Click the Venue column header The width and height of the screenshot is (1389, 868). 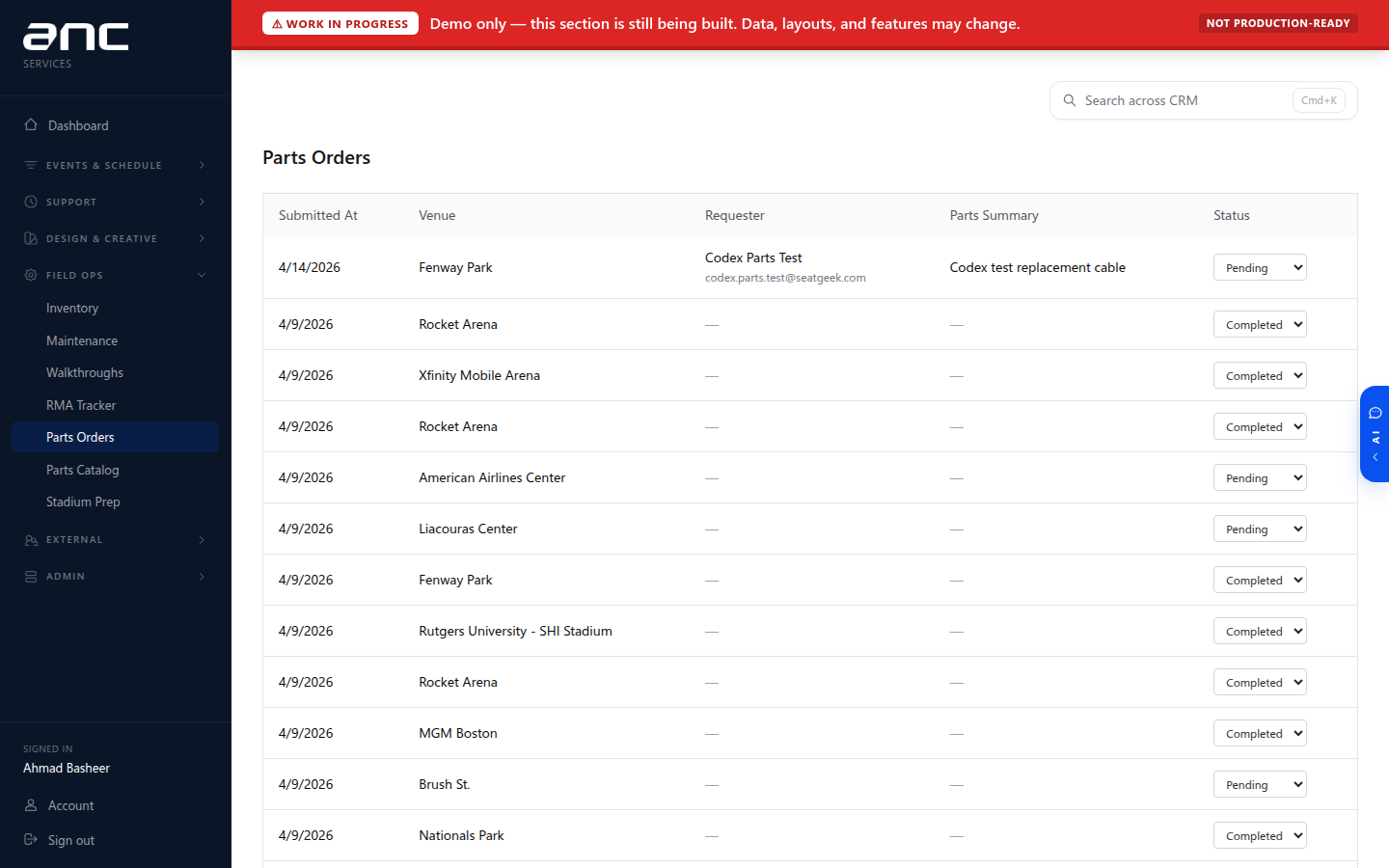tap(437, 215)
